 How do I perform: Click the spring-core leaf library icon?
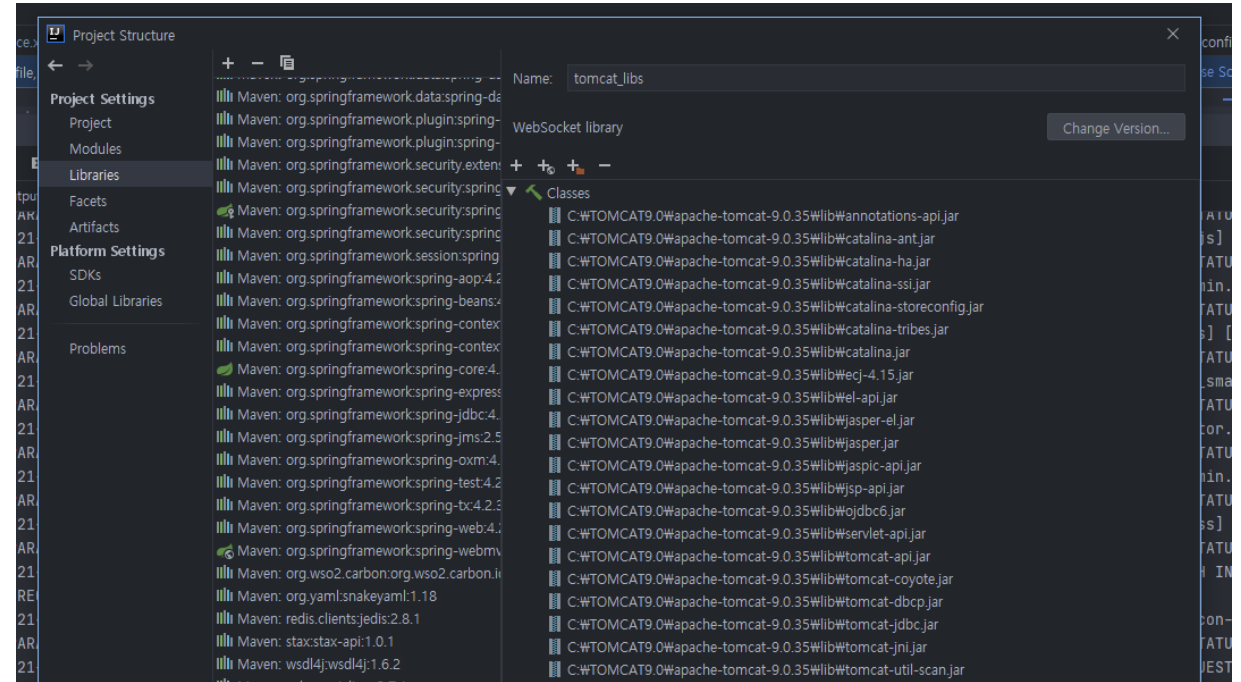225,369
